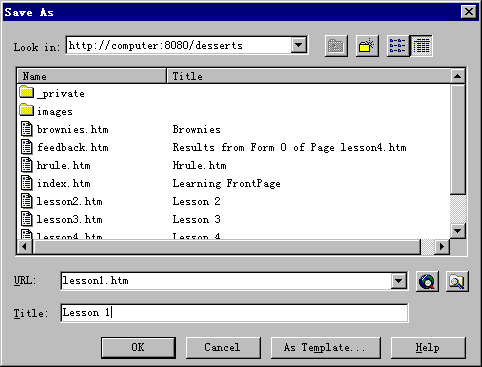Click the file list scroll up arrow
The image size is (482, 367).
458,76
